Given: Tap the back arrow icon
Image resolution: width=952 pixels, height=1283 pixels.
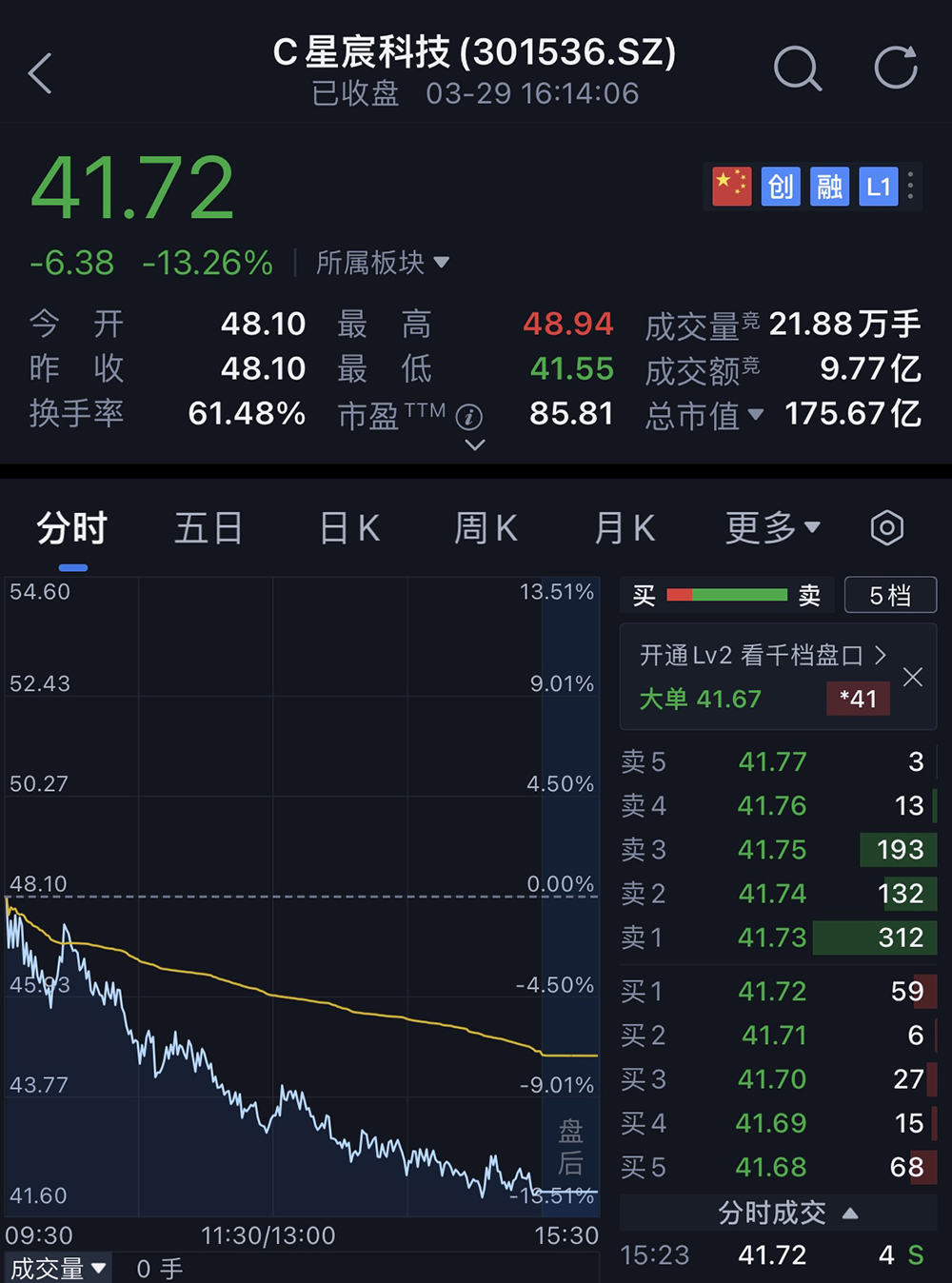Looking at the screenshot, I should [x=40, y=73].
